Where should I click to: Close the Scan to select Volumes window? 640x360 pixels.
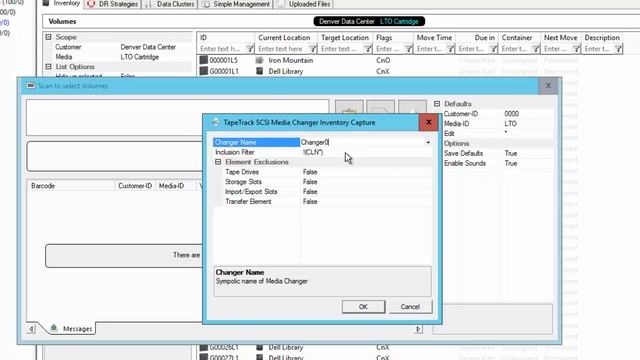click(x=548, y=86)
